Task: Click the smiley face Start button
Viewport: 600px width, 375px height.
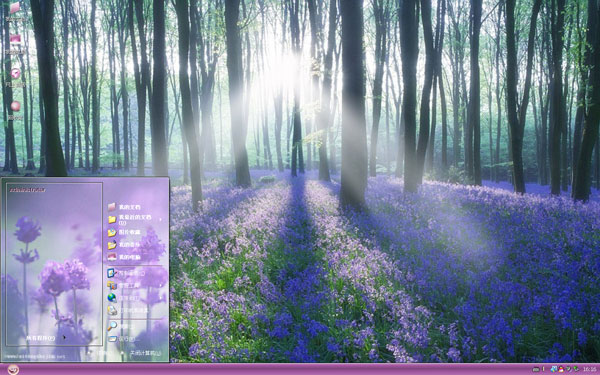Action: [x=13, y=370]
